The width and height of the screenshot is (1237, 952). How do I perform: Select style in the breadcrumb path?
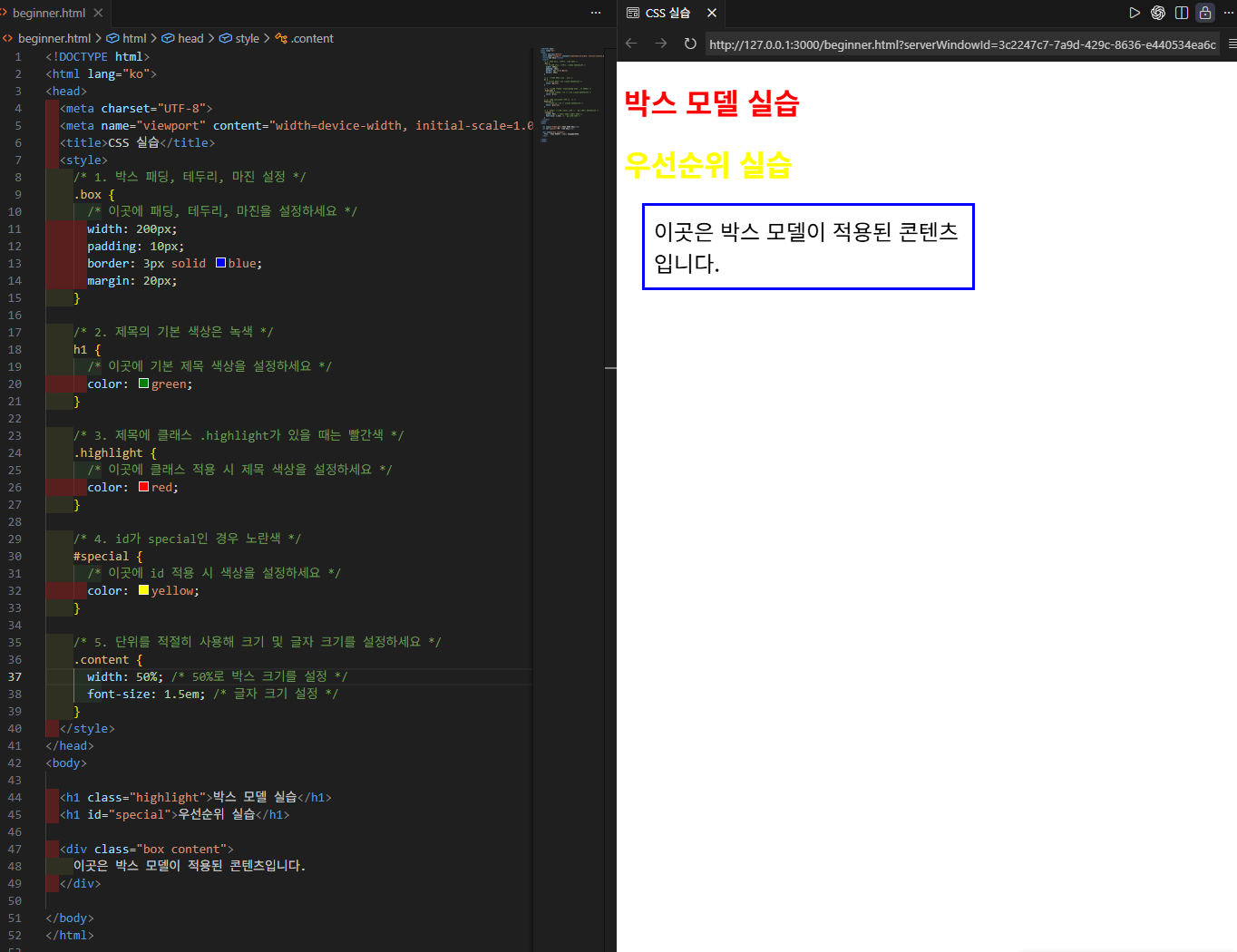[x=247, y=38]
